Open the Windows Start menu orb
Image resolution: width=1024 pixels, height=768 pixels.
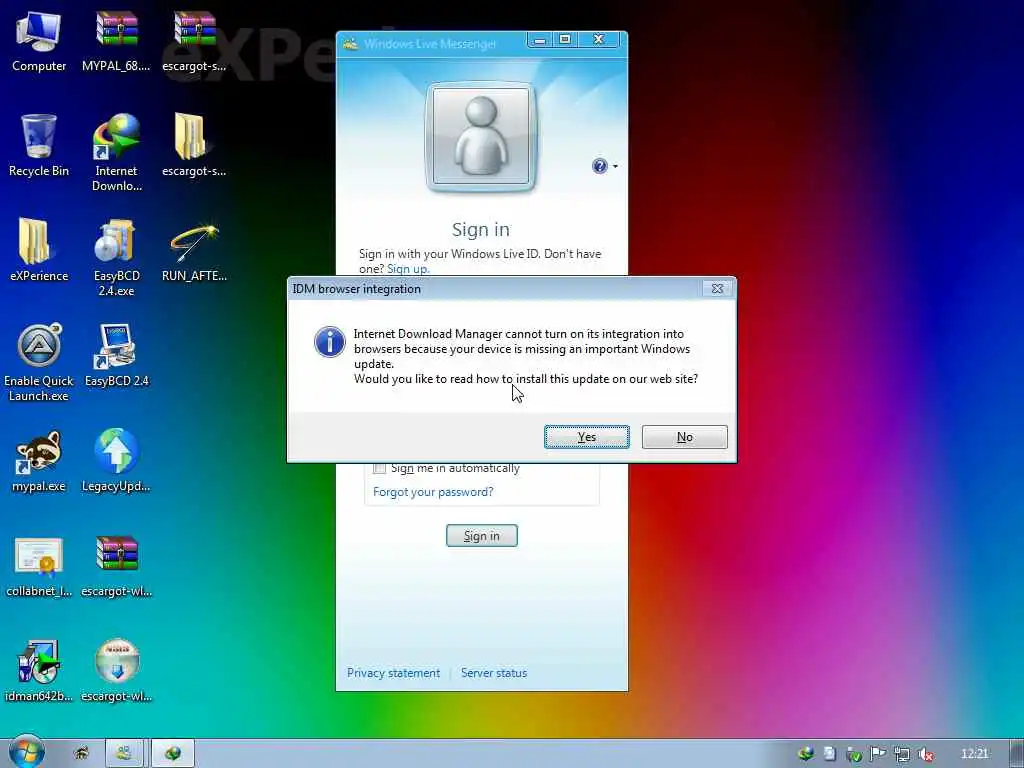[x=26, y=752]
